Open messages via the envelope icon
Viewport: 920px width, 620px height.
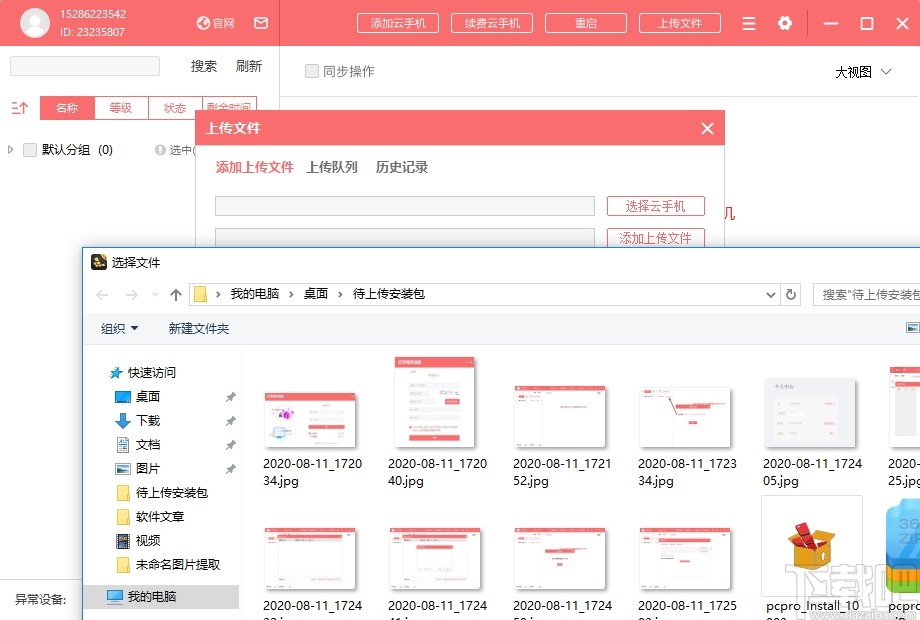(x=260, y=23)
